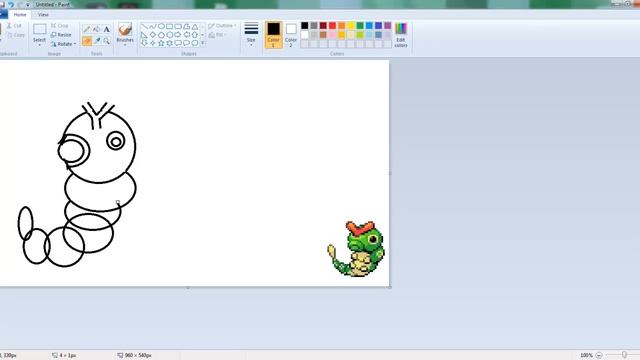
Task: Choose the Hexagon shape
Action: coord(169,35)
